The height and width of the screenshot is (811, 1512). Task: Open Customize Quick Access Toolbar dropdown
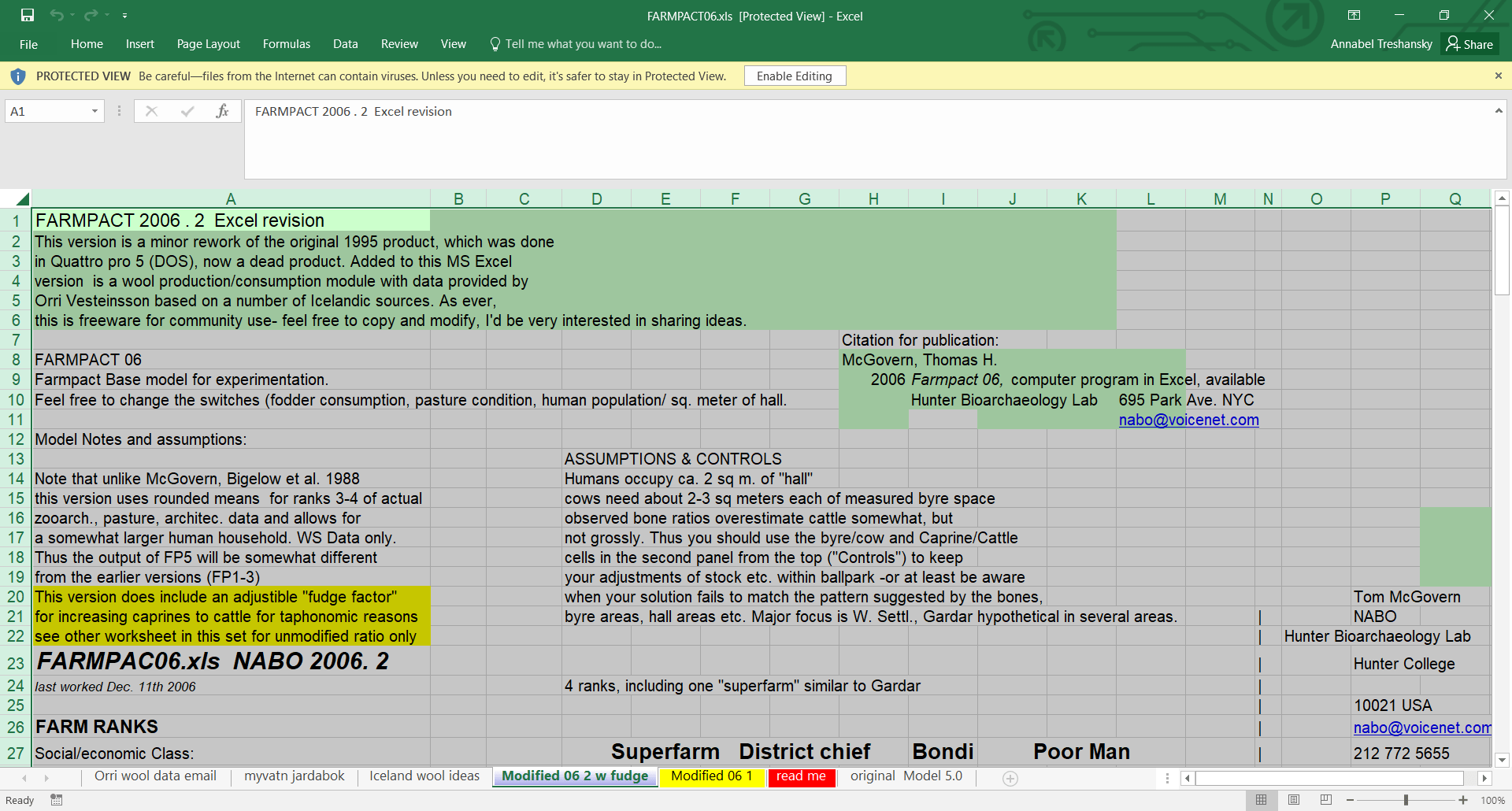coord(124,15)
